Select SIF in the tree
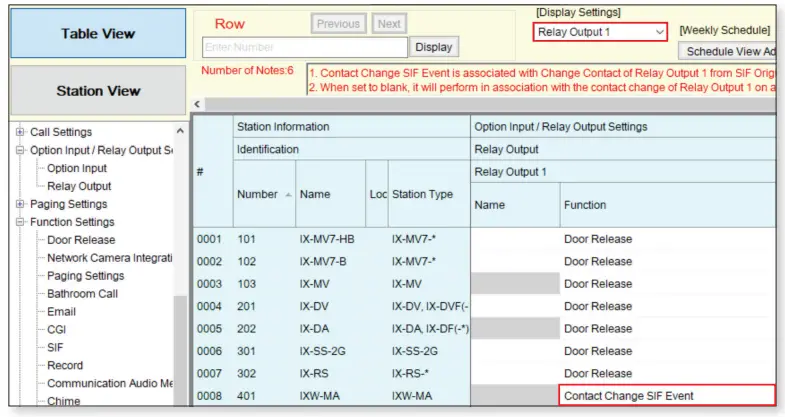 pyautogui.click(x=55, y=347)
